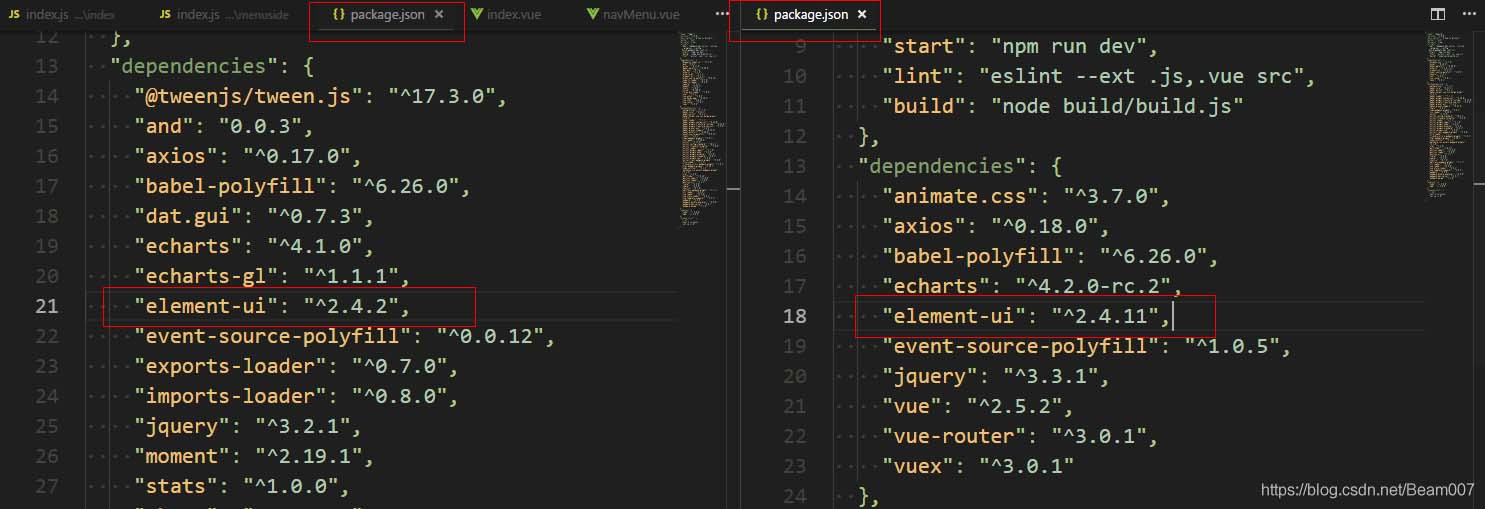Click the split editor layout icon
This screenshot has height=509, width=1485.
click(1437, 15)
